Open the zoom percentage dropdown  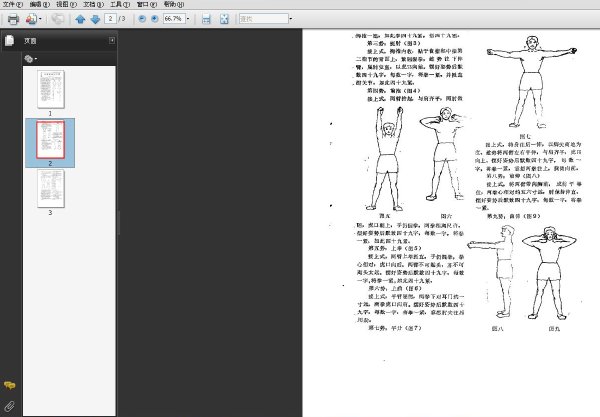pyautogui.click(x=188, y=18)
